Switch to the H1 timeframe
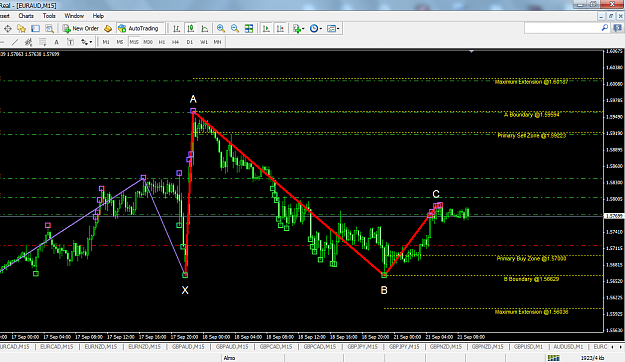Viewport: 625px width, 362px height. click(x=162, y=42)
